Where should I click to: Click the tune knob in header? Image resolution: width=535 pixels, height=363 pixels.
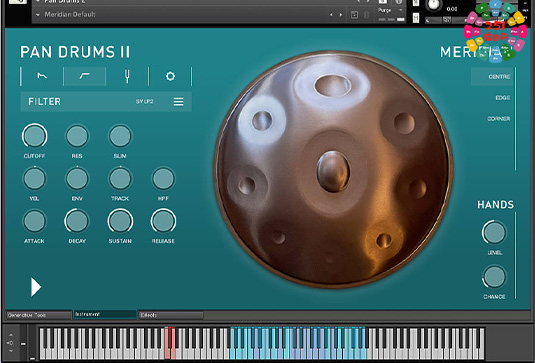[x=434, y=4]
